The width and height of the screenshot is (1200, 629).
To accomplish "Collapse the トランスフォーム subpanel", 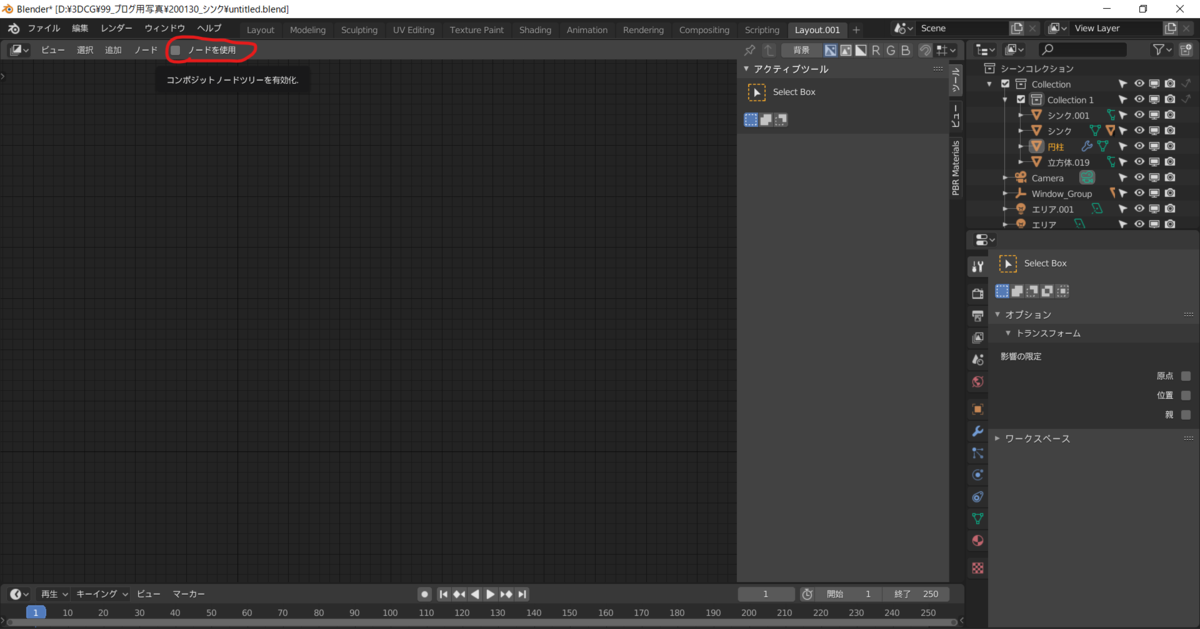I will pyautogui.click(x=1008, y=333).
